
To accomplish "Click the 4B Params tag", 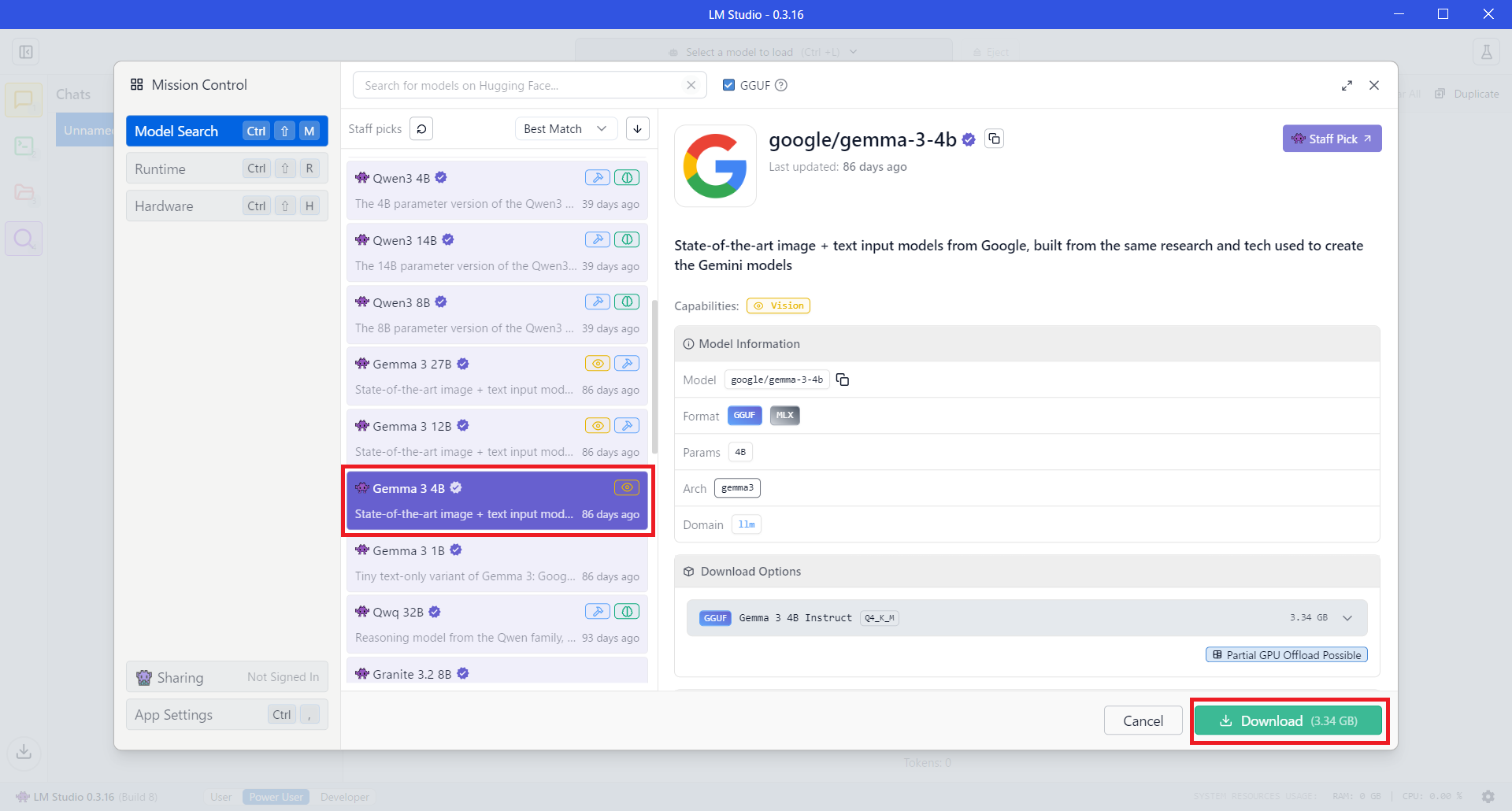I will tap(740, 452).
